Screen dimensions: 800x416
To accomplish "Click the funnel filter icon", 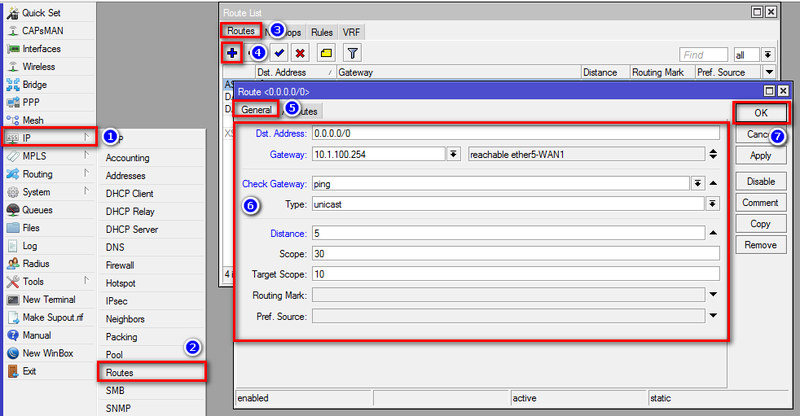I will point(352,53).
